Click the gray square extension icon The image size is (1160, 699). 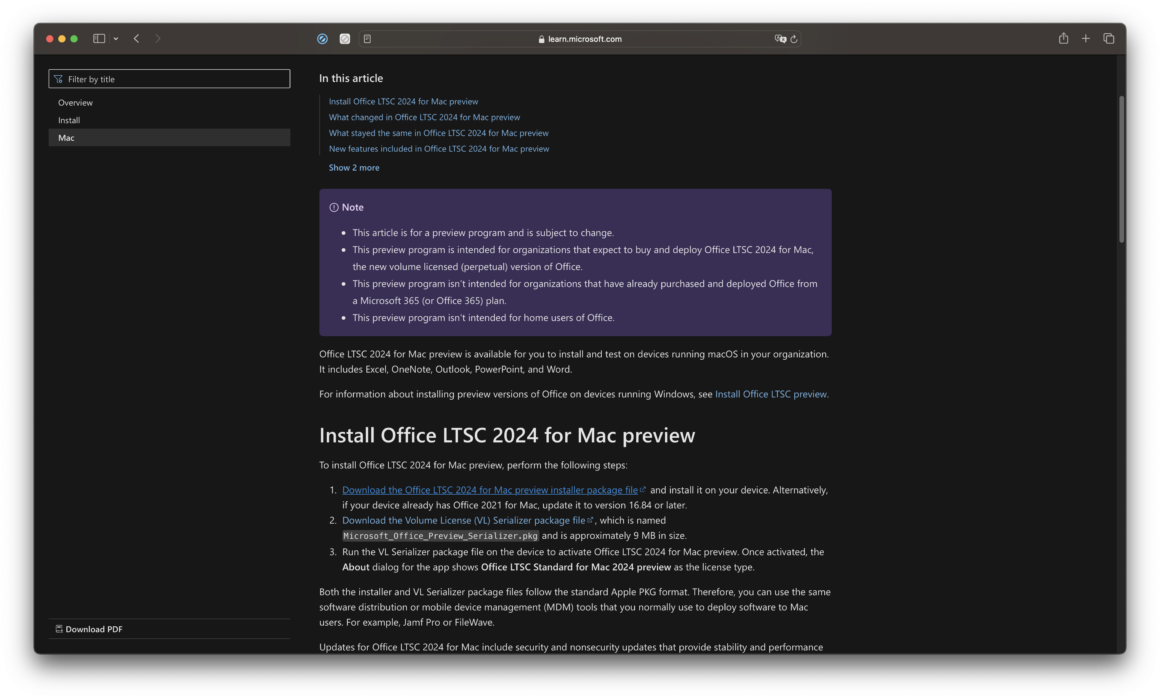pos(345,38)
